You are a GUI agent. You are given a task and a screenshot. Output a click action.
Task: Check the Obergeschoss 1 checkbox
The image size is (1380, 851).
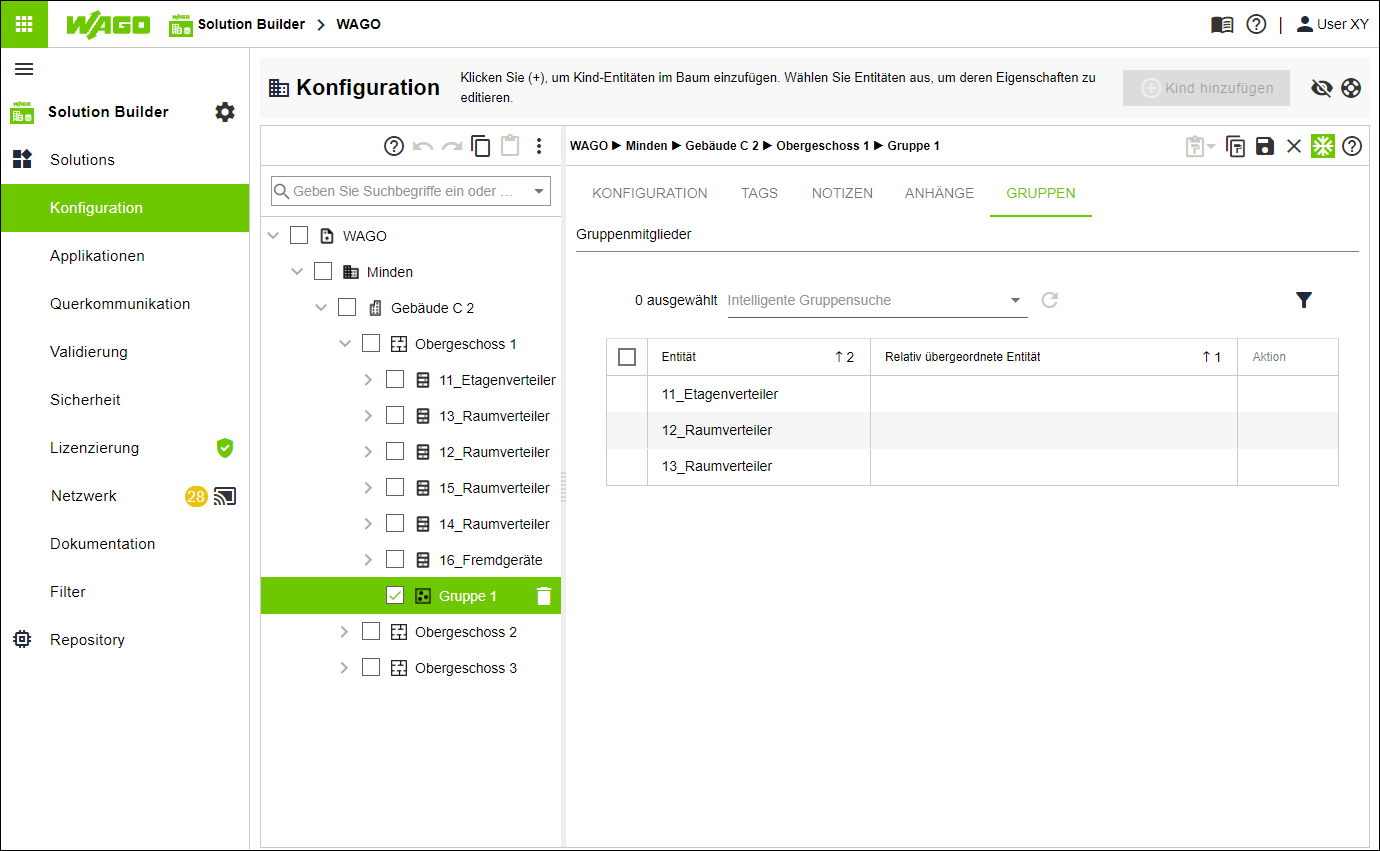[x=370, y=344]
